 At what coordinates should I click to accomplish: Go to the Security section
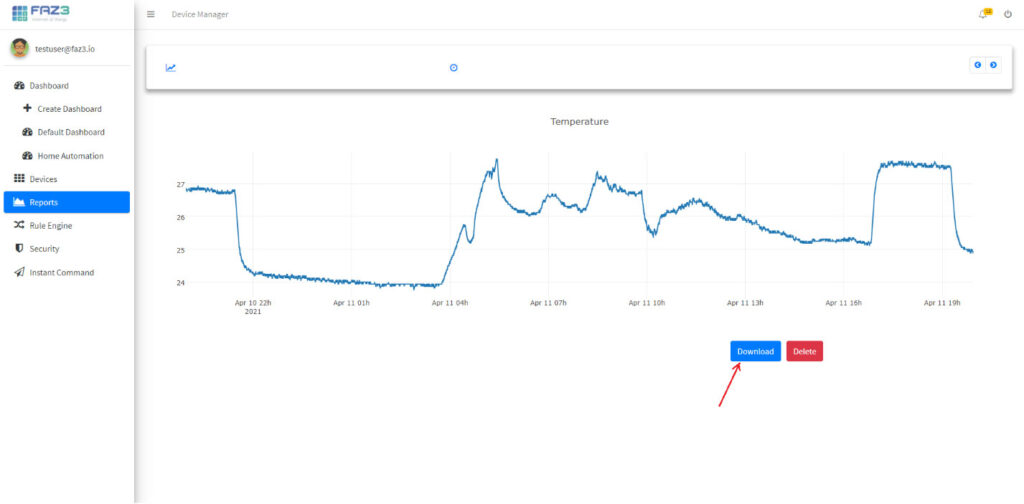click(44, 249)
